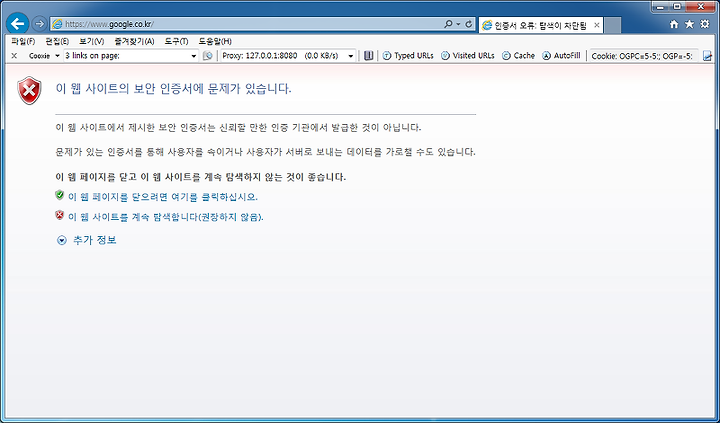Screen dimensions: 720x423
Task: Click the AutoFill toolbar button
Action: 561,56
